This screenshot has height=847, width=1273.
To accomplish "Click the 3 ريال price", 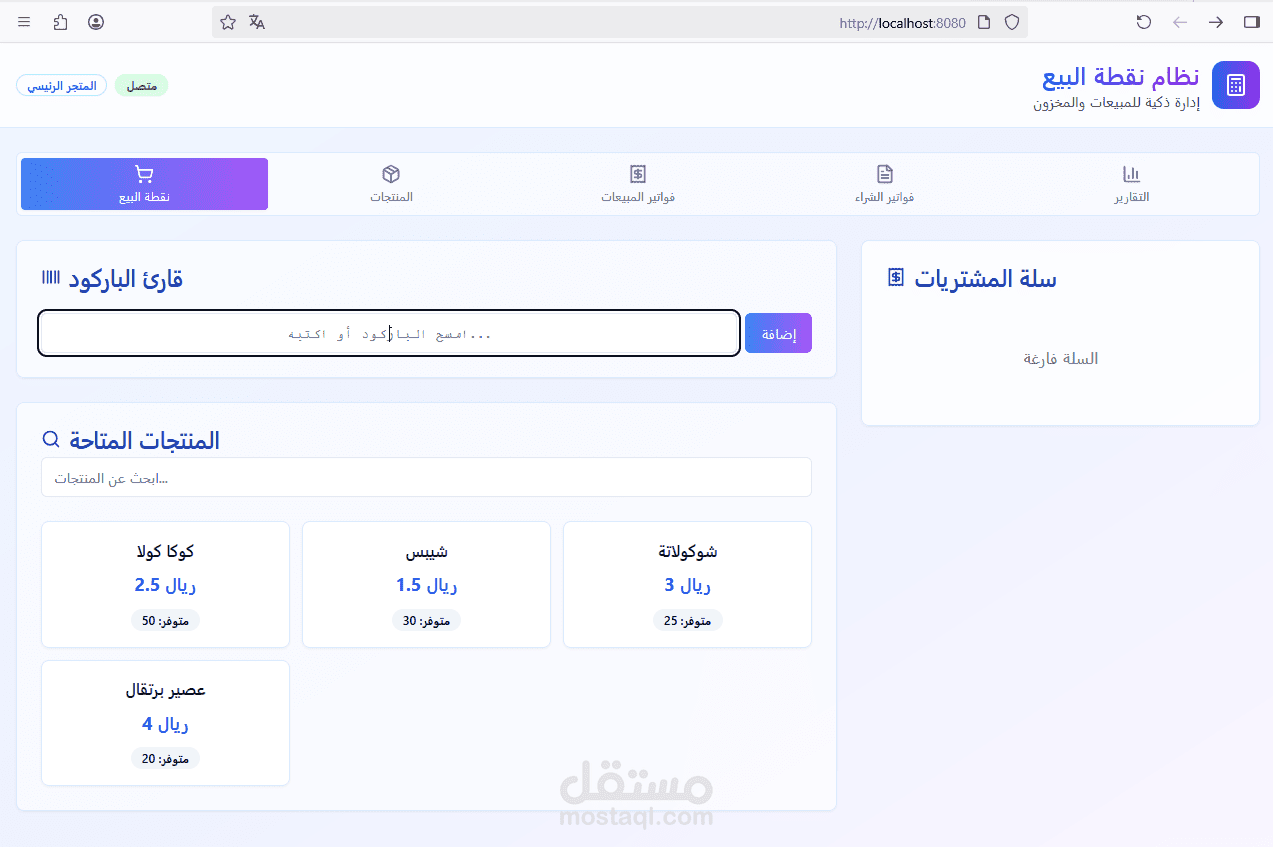I will (x=687, y=585).
